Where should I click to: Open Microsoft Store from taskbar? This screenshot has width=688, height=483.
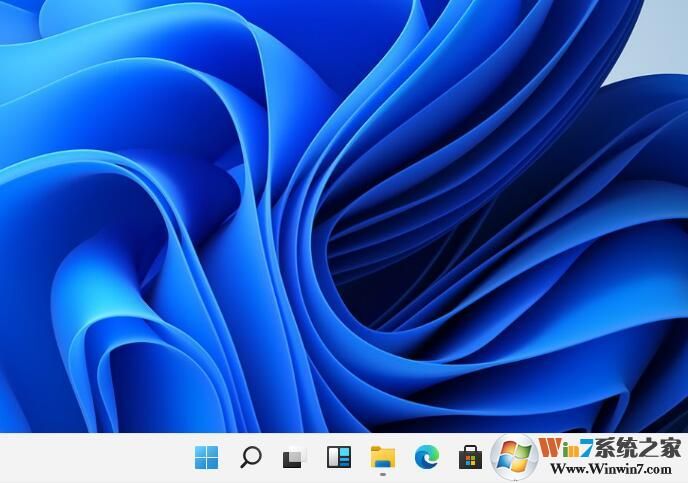click(470, 457)
